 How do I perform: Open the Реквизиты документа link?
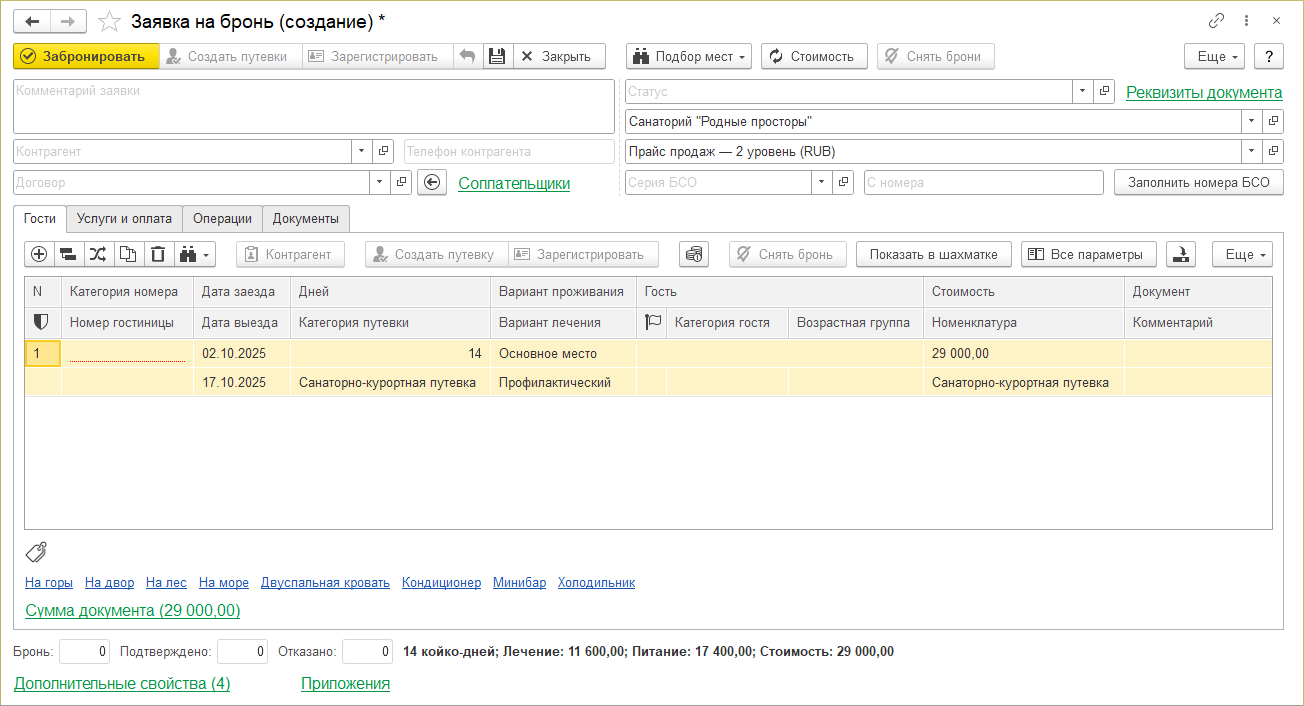[1203, 92]
